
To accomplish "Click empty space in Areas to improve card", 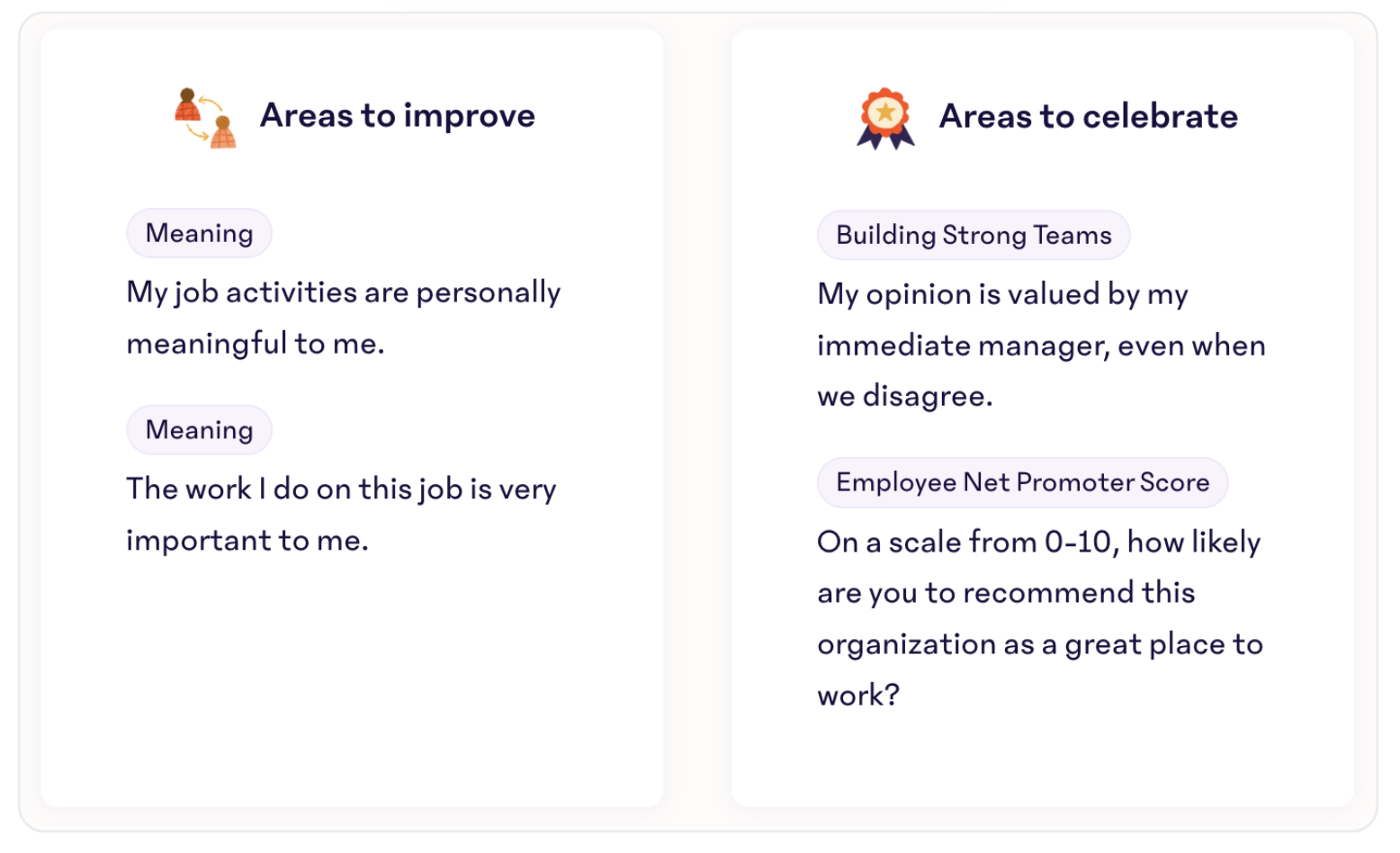I will click(352, 684).
